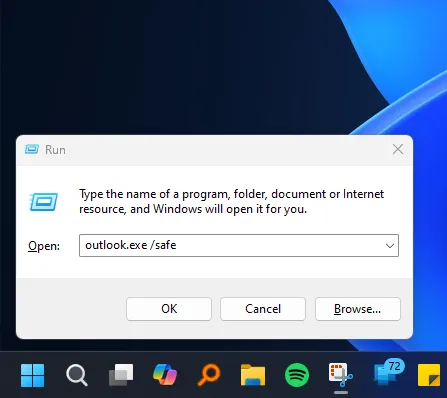The height and width of the screenshot is (398, 447).
Task: Close the Run dialog window
Action: click(x=398, y=149)
